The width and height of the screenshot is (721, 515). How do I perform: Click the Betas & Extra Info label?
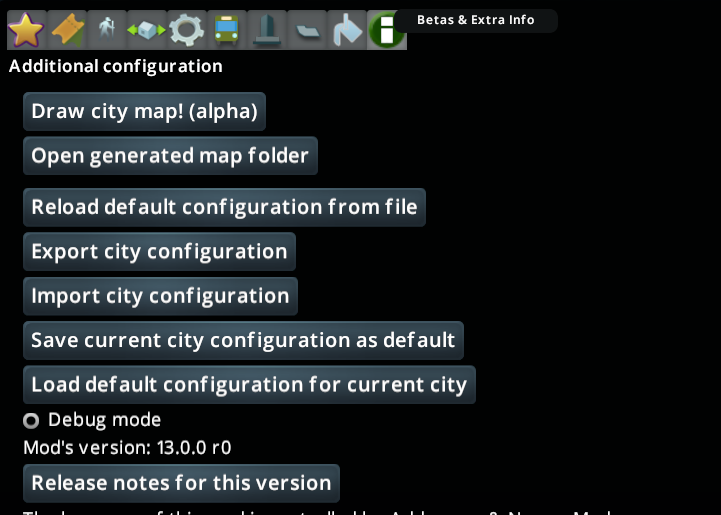[475, 20]
